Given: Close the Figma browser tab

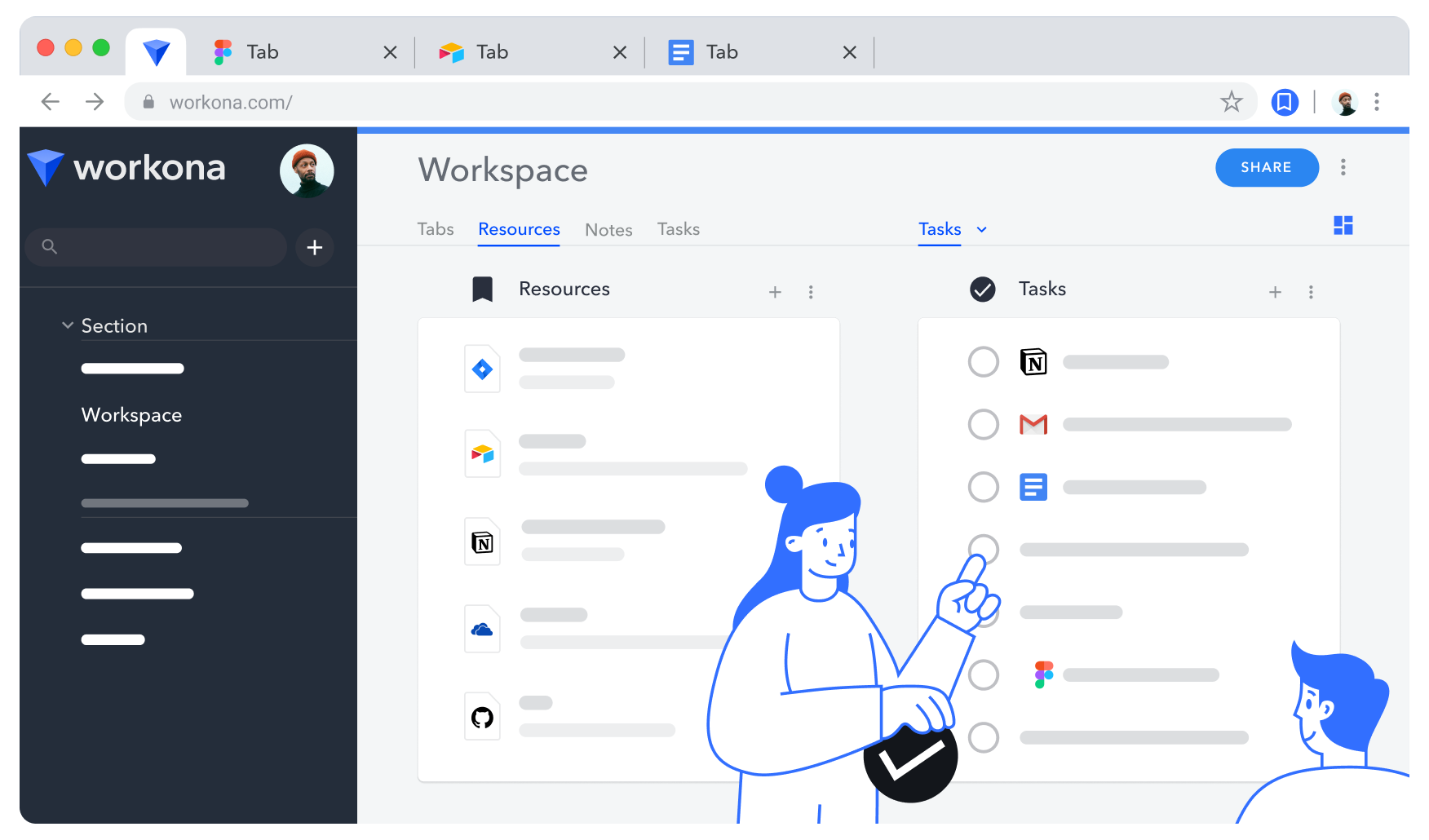Looking at the screenshot, I should pyautogui.click(x=390, y=52).
